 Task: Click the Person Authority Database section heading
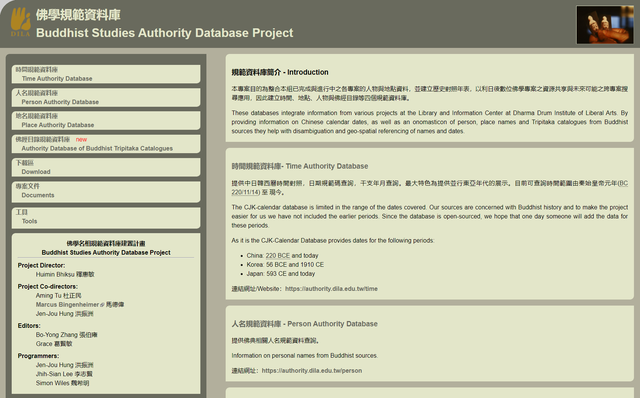[304, 324]
